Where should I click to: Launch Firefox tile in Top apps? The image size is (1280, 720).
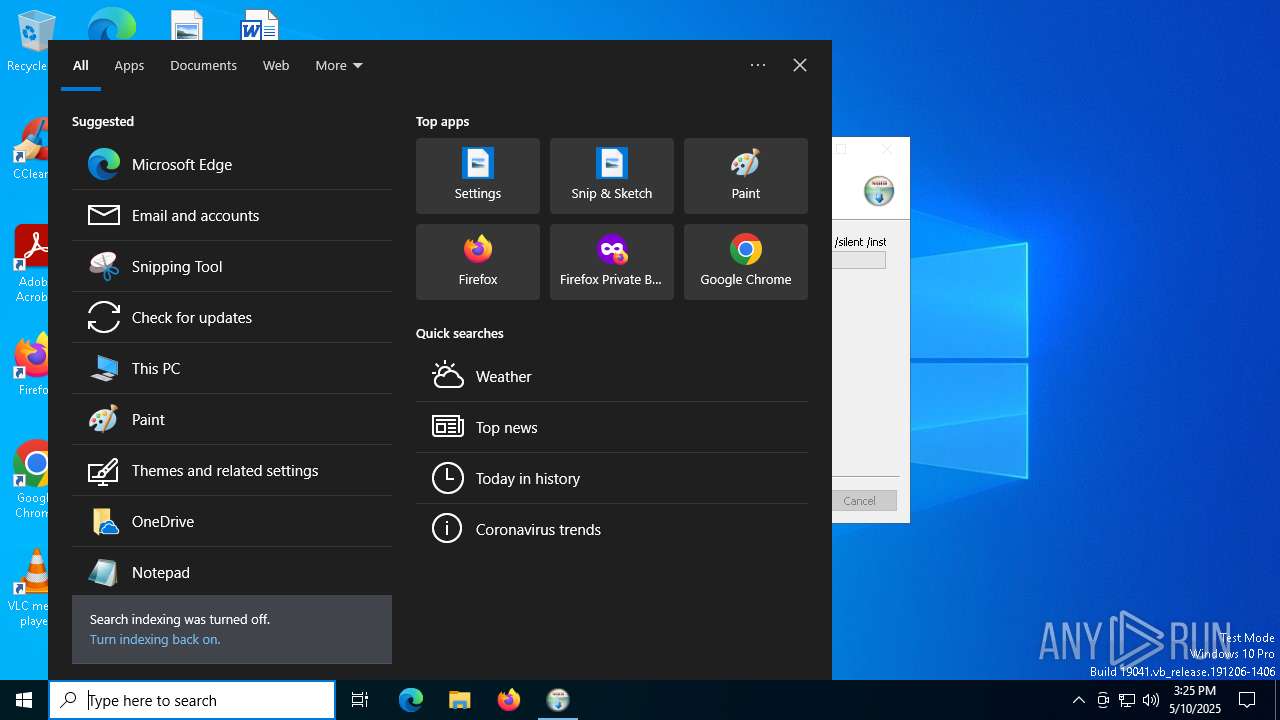pyautogui.click(x=478, y=262)
